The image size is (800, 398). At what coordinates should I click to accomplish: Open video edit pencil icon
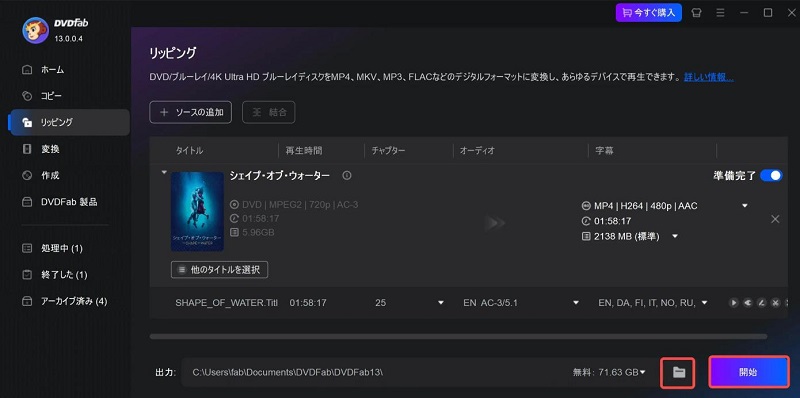tap(762, 303)
